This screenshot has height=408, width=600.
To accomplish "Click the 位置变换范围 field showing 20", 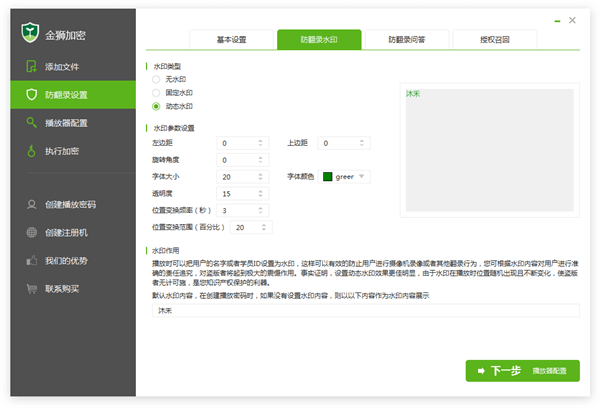I will (x=251, y=227).
